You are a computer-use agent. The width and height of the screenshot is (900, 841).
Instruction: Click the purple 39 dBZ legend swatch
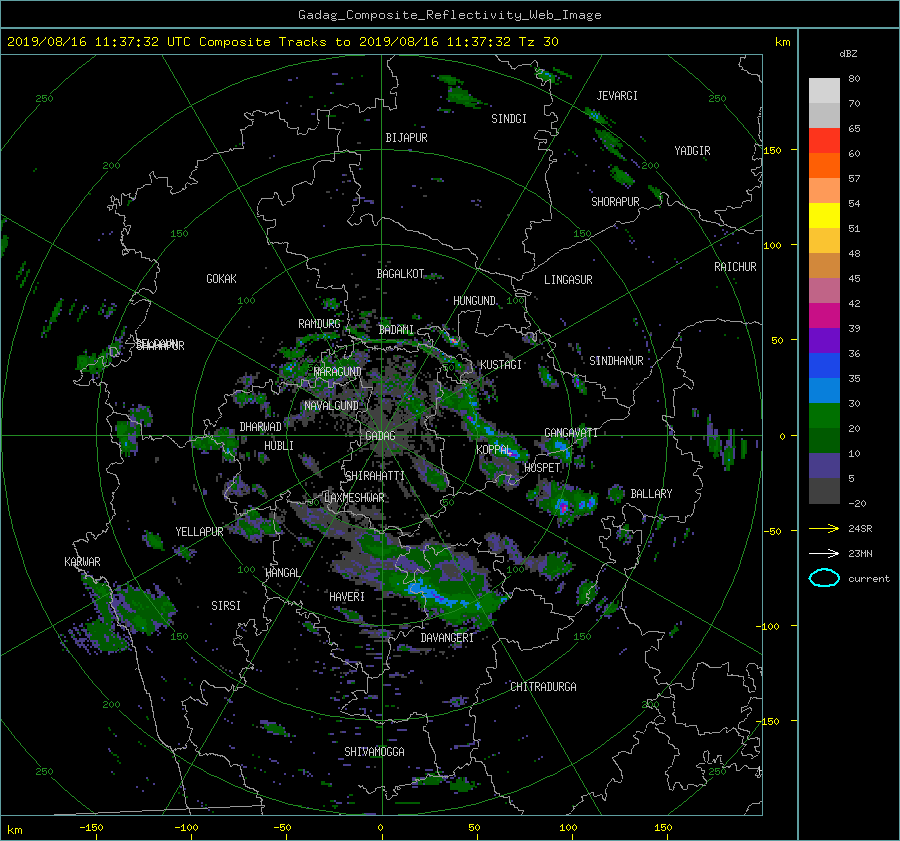[824, 340]
